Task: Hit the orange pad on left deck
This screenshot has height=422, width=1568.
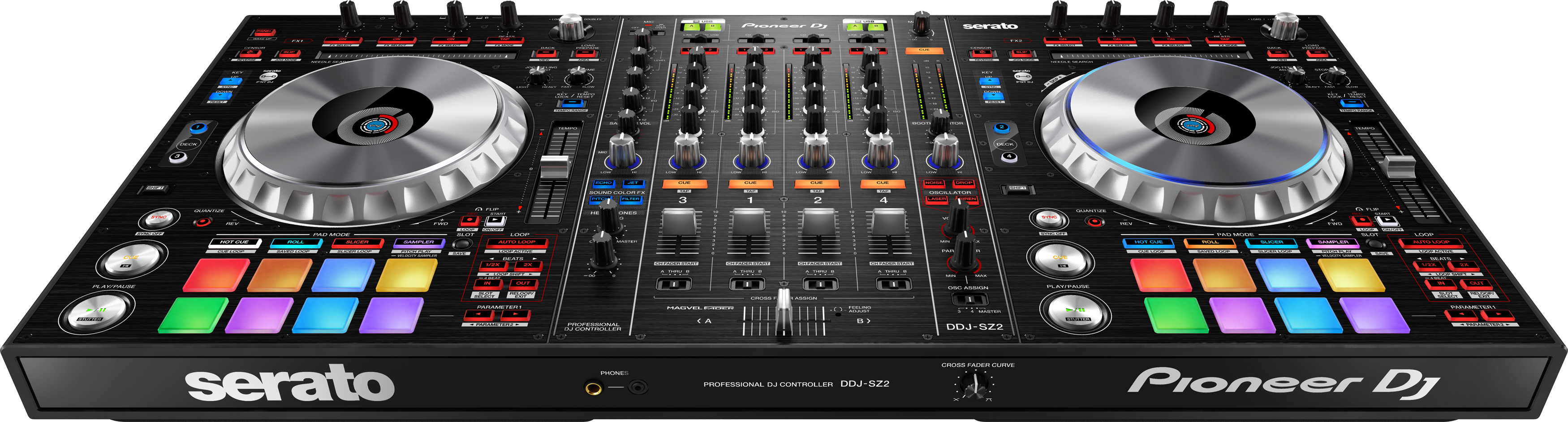Action: (280, 274)
